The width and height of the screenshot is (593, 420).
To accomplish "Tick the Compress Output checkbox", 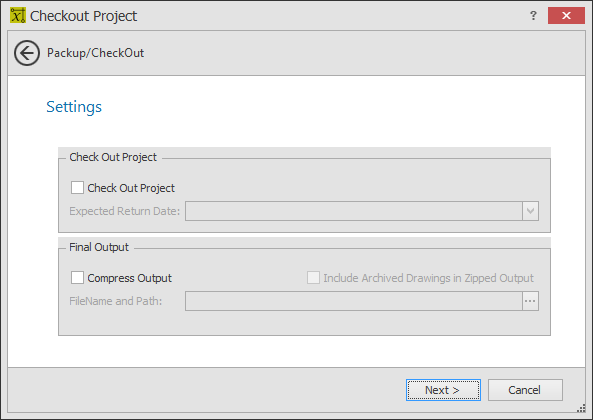I will tap(78, 277).
